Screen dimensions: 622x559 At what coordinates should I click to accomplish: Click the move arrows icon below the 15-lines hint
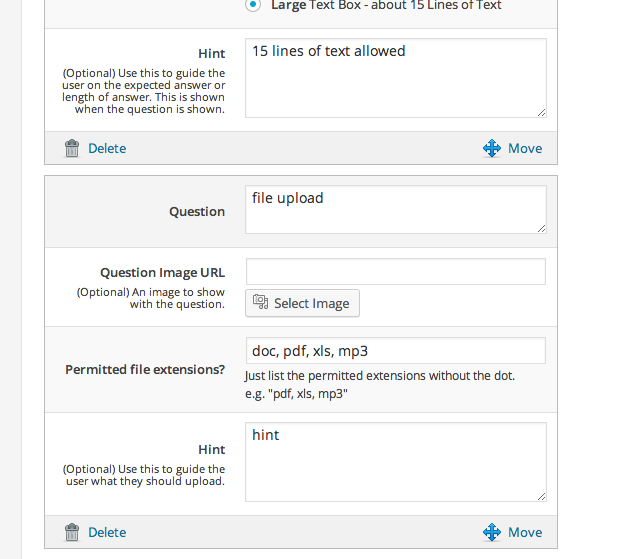492,148
